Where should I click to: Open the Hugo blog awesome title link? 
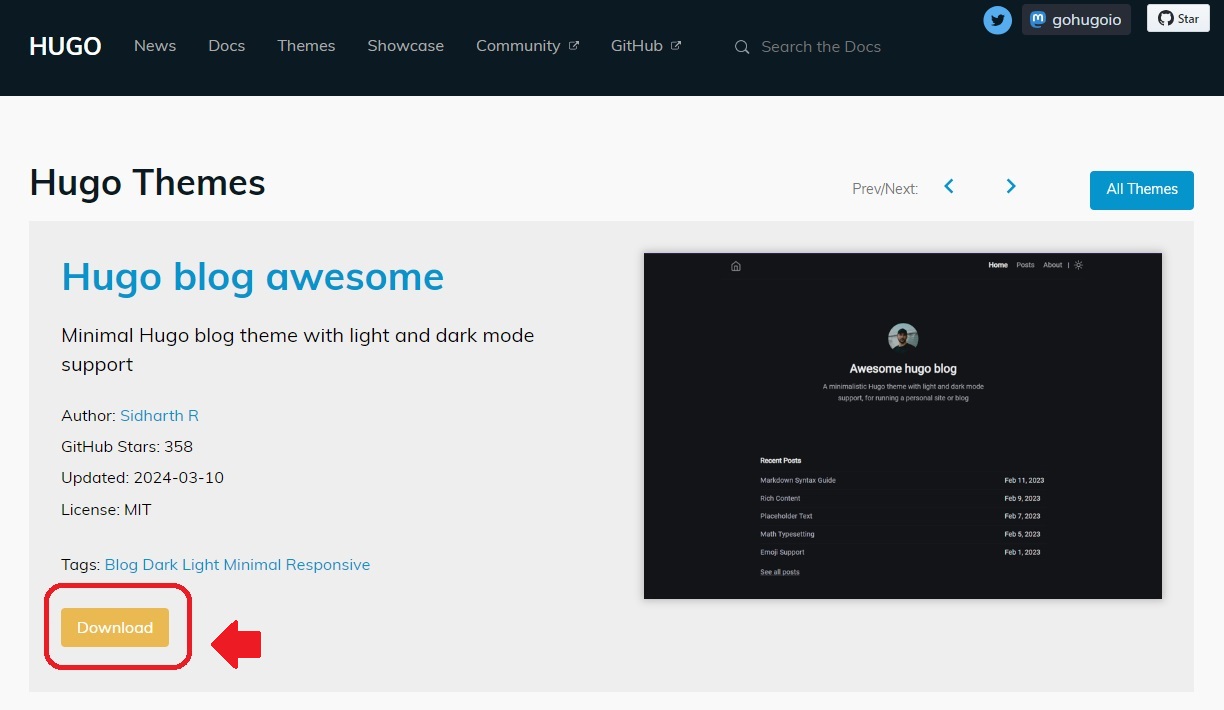253,277
